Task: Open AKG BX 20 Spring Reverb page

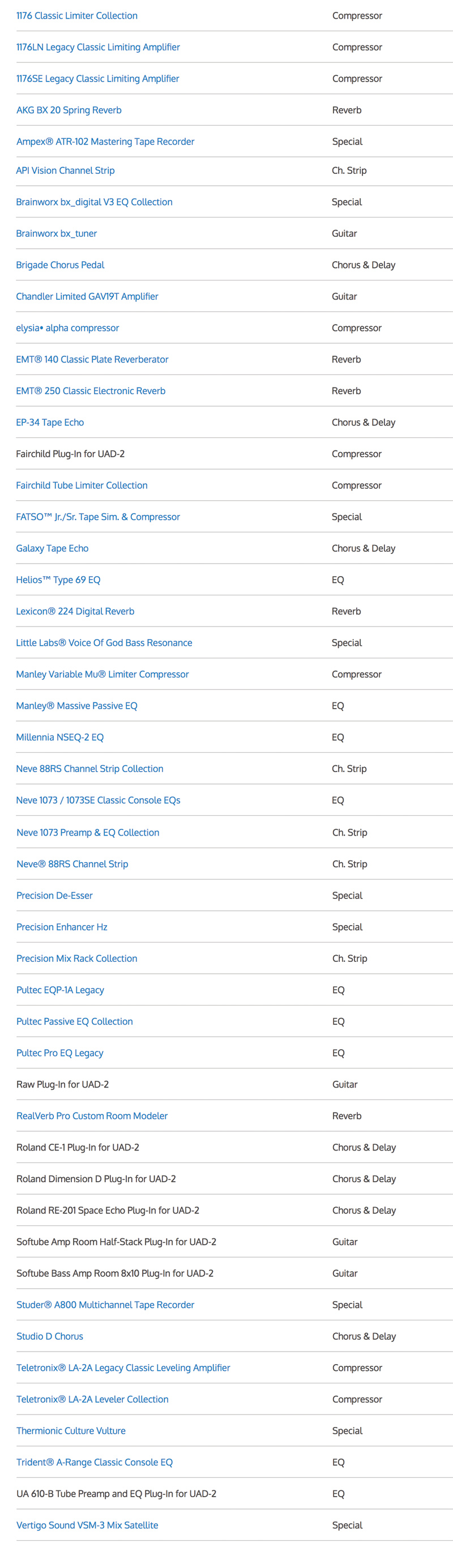Action: (69, 110)
